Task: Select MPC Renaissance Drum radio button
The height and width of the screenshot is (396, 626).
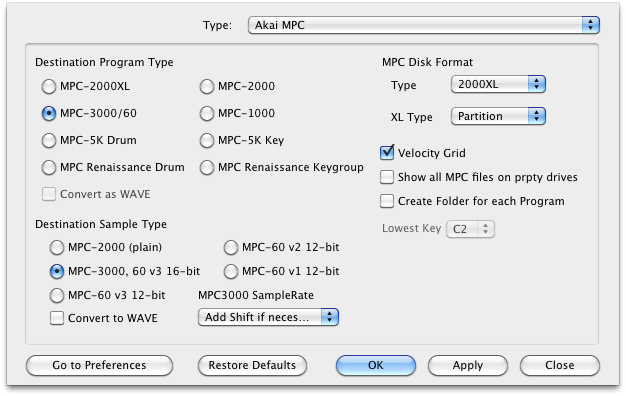Action: [x=49, y=167]
